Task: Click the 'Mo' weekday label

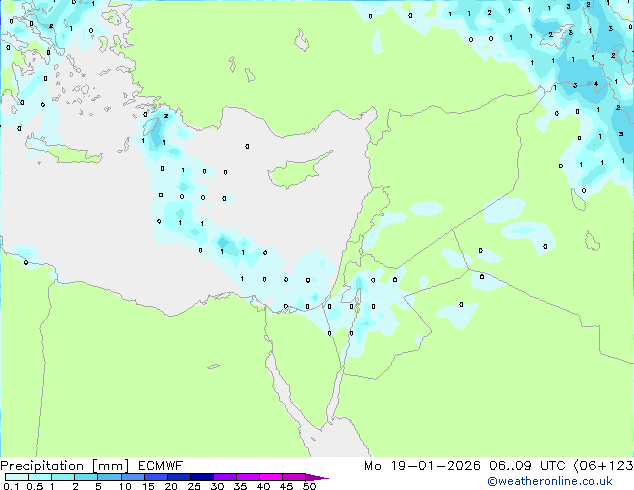Action: 372,466
